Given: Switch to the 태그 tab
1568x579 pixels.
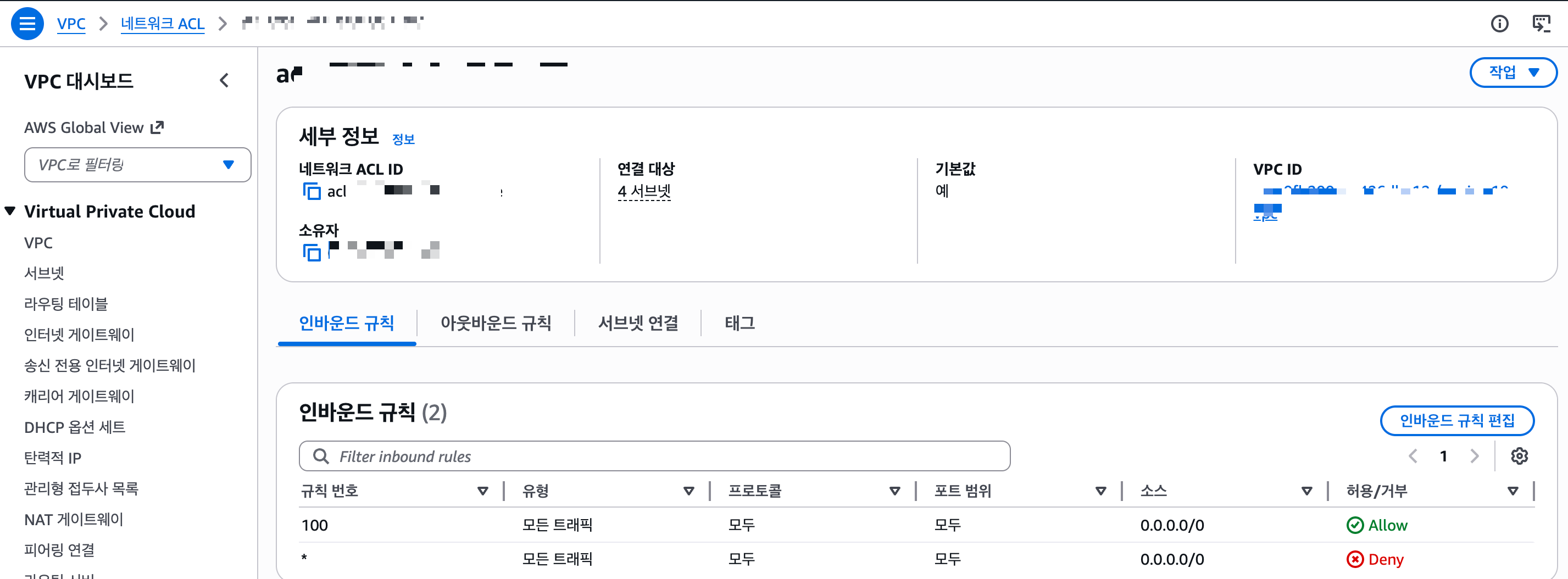Looking at the screenshot, I should pos(739,322).
